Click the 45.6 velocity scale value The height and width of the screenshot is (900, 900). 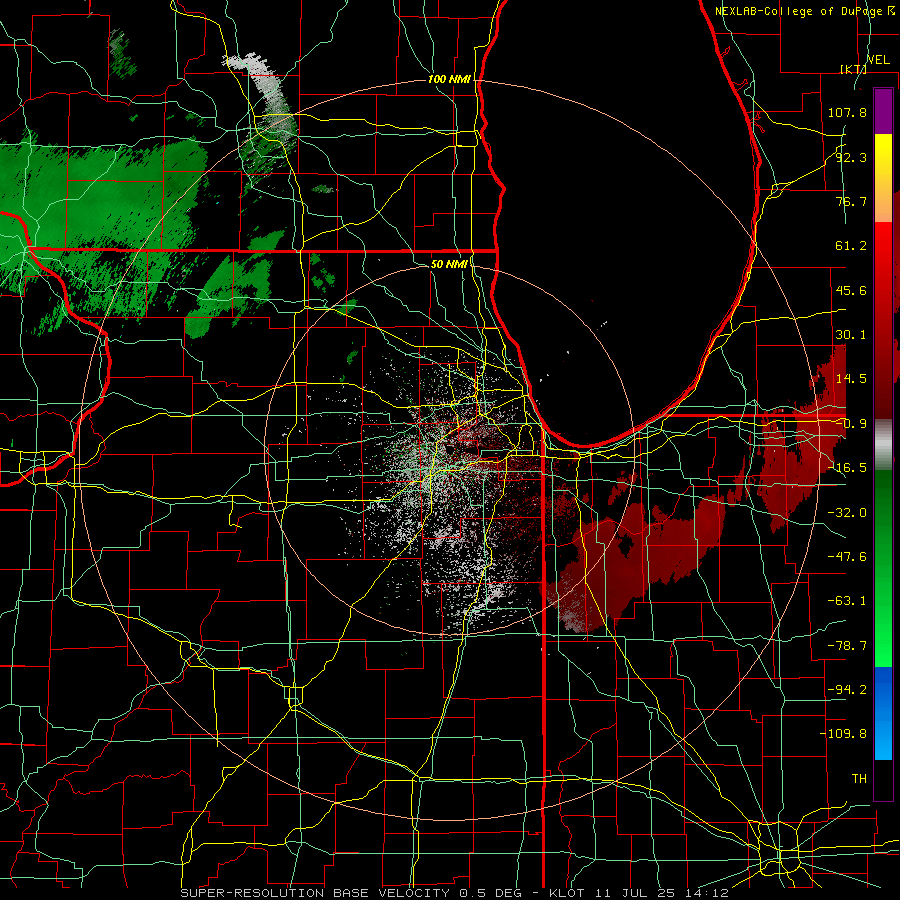tap(851, 290)
